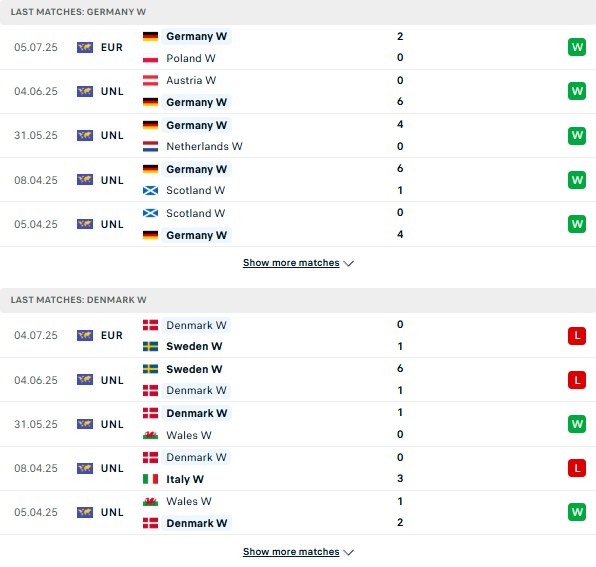
Task: Click the red L badge for Denmark vs Italy
Action: [x=577, y=468]
